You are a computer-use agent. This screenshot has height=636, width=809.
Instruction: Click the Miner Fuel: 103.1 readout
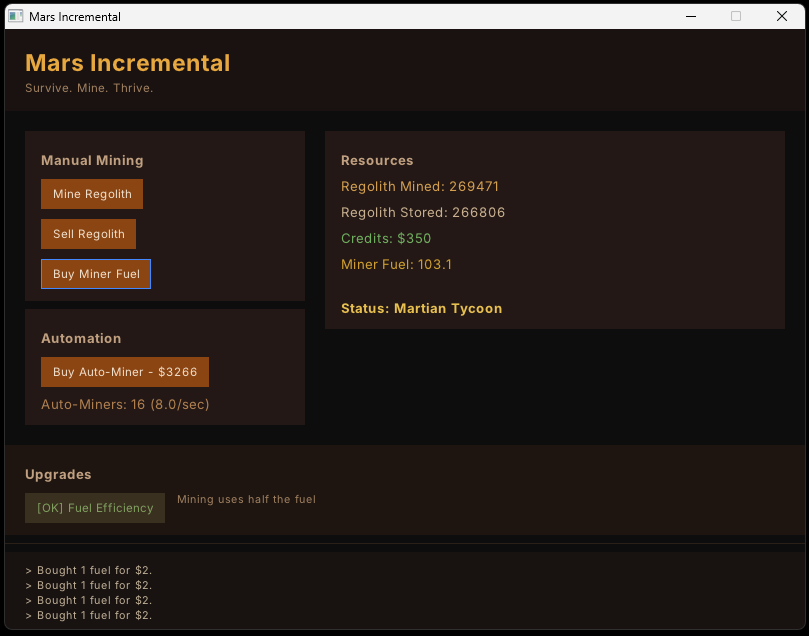pos(396,265)
